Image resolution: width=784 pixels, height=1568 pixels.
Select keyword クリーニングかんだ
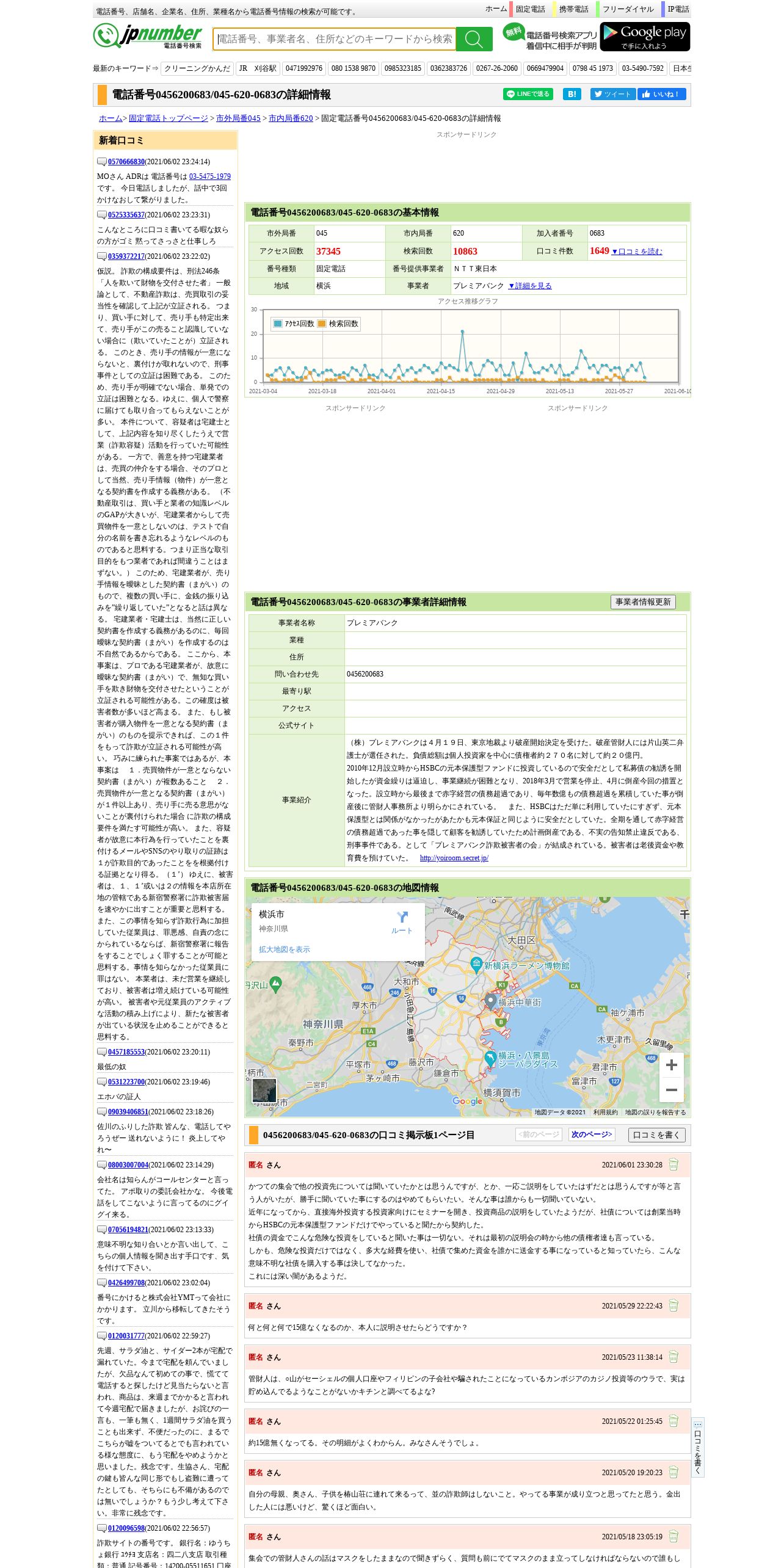pos(197,68)
